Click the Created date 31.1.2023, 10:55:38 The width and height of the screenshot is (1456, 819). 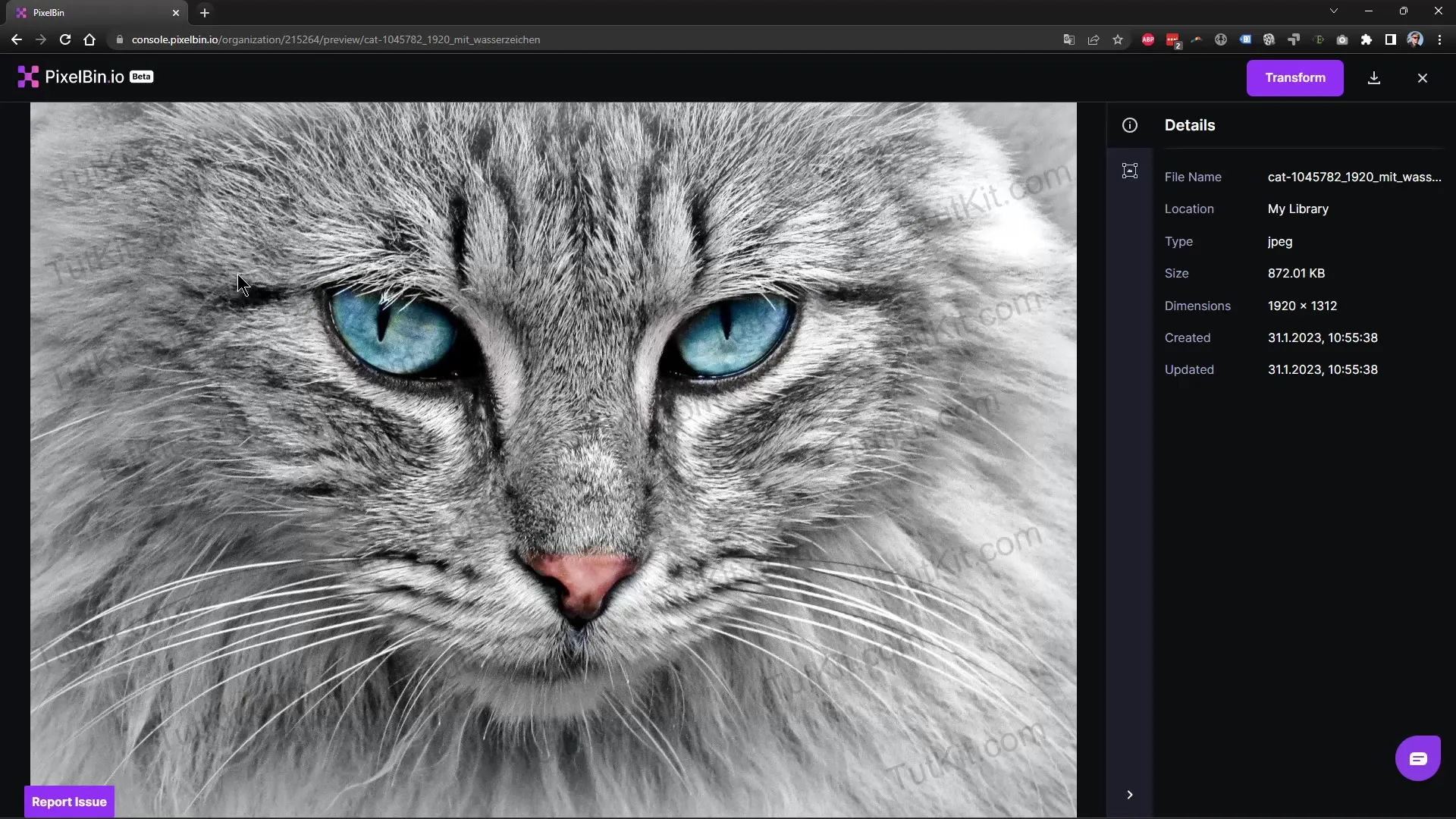point(1323,337)
